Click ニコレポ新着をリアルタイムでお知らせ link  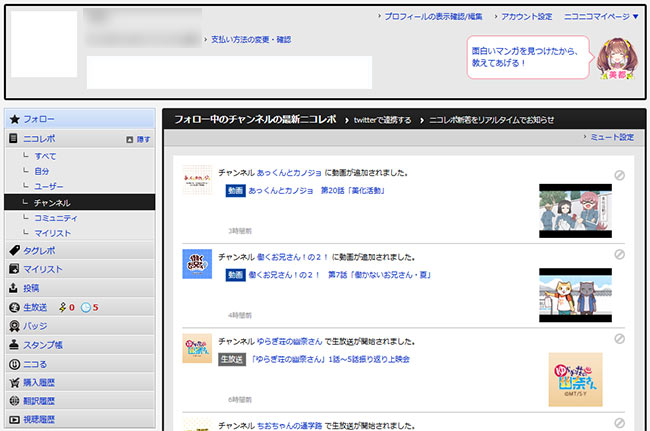pyautogui.click(x=491, y=120)
